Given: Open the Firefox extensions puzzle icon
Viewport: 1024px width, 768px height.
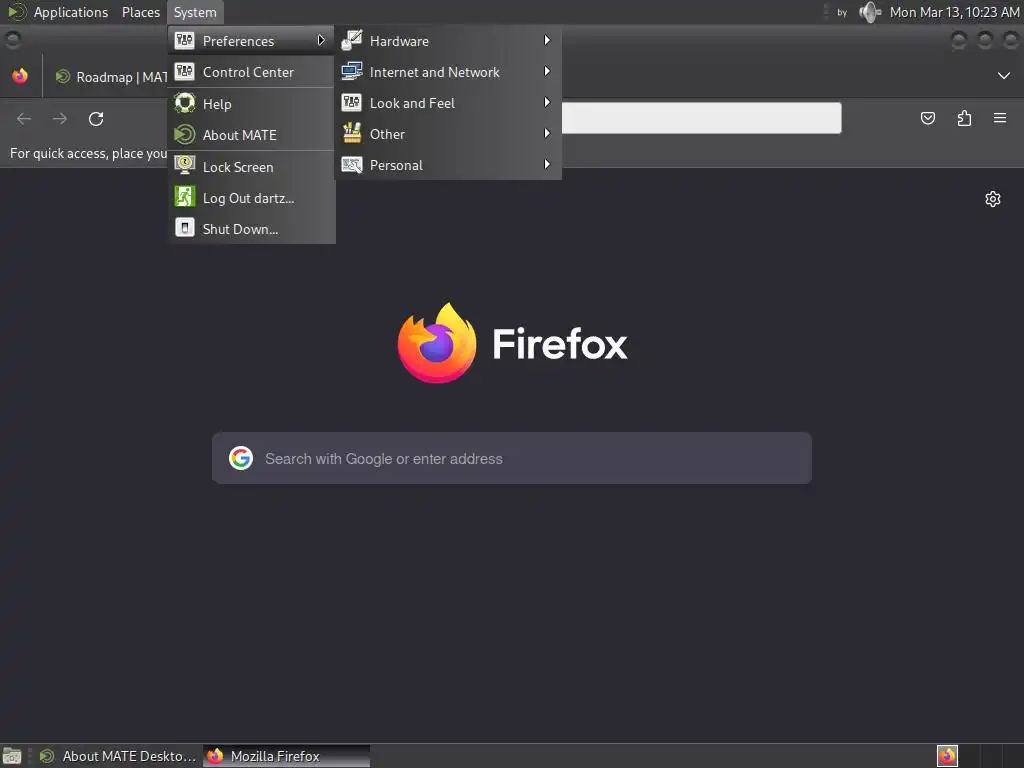Looking at the screenshot, I should click(964, 118).
